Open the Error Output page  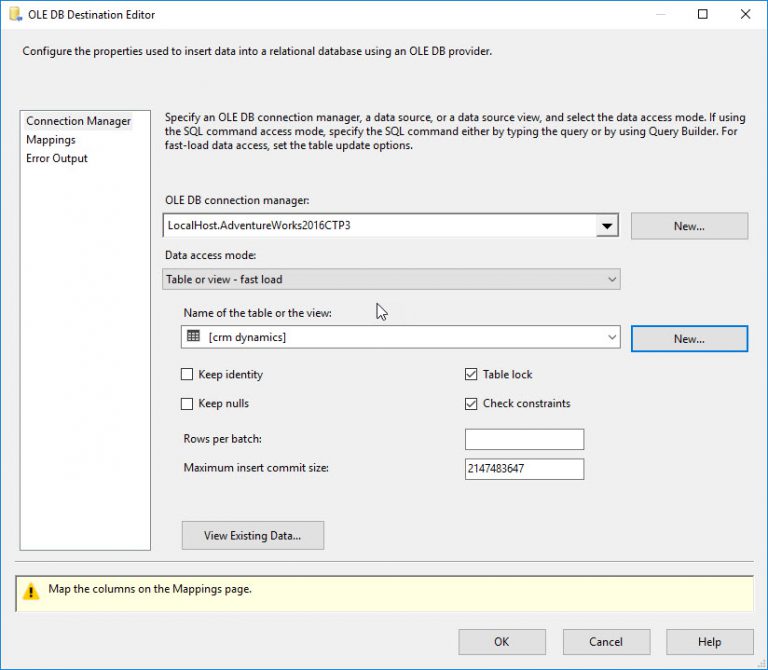point(57,158)
